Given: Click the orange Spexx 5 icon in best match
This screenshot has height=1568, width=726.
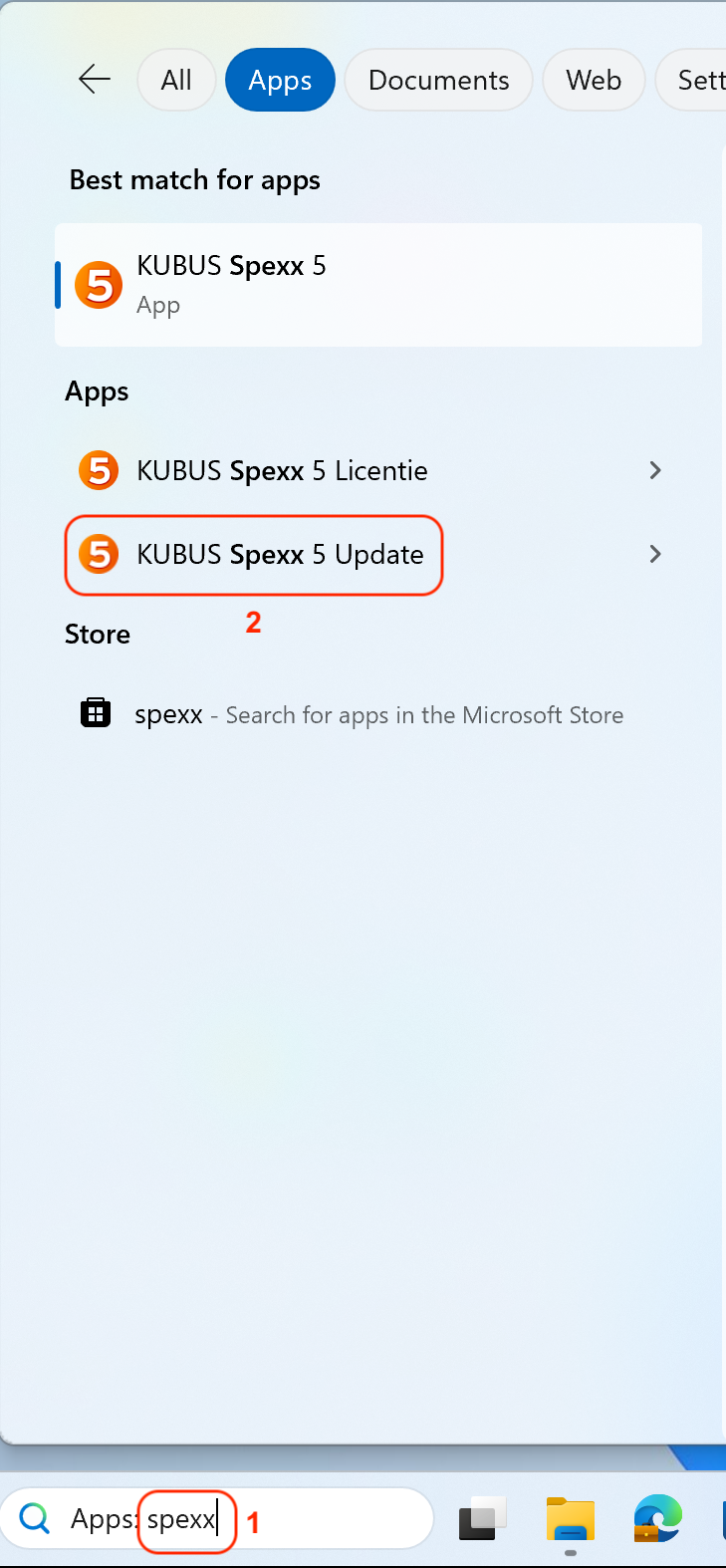Looking at the screenshot, I should 99,285.
